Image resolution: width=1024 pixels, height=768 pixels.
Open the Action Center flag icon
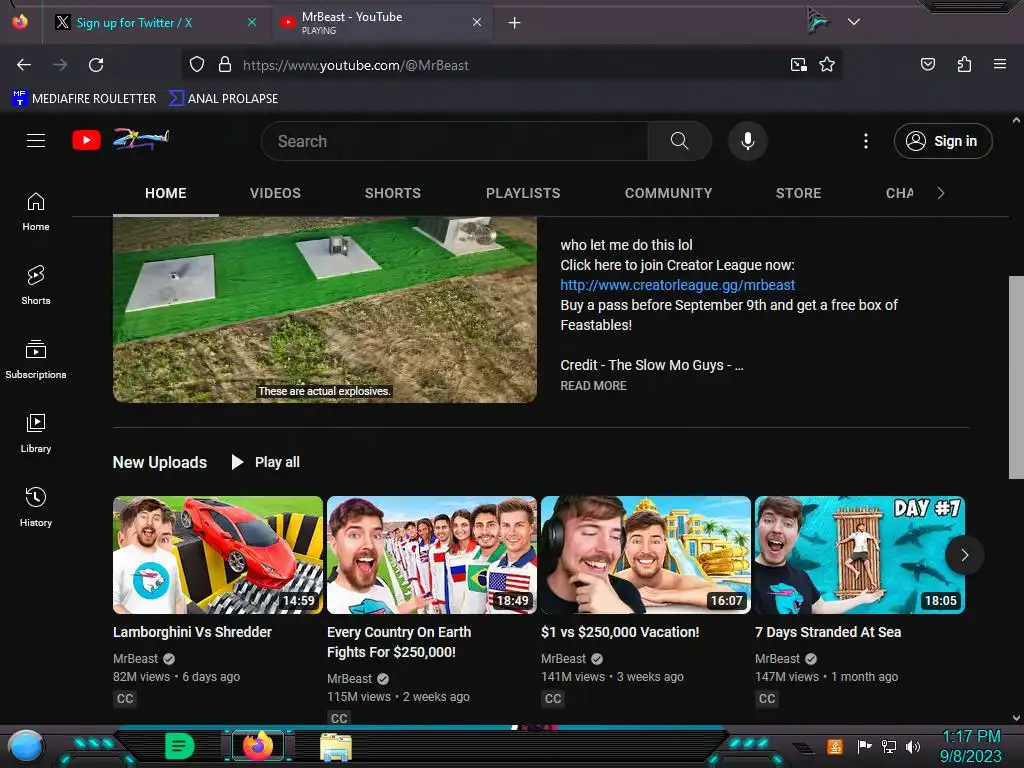coord(864,746)
